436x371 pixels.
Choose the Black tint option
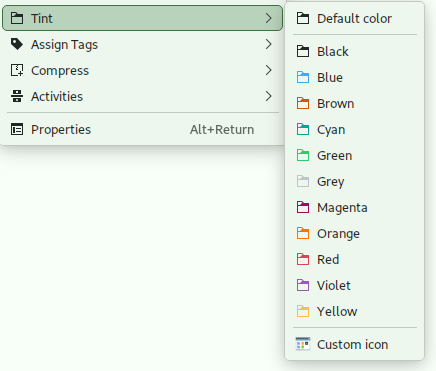[x=355, y=51]
